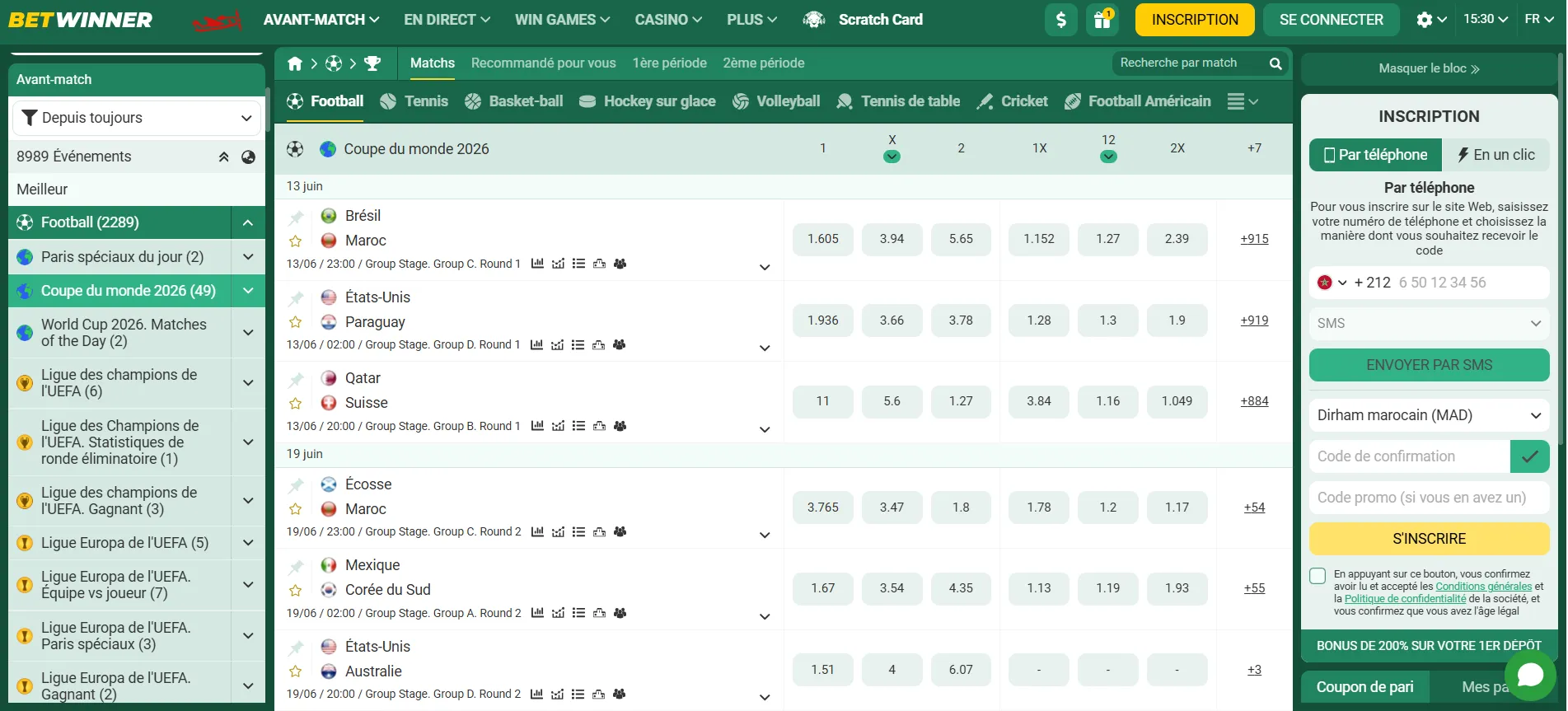Screen dimensions: 1568x711
Task: Click the phone number input field
Action: 1471,283
